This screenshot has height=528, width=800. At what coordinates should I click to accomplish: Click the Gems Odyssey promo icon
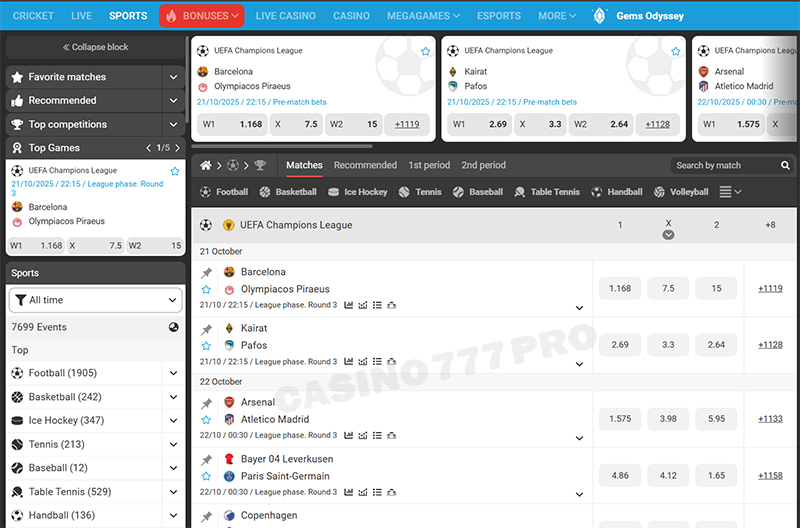[599, 16]
